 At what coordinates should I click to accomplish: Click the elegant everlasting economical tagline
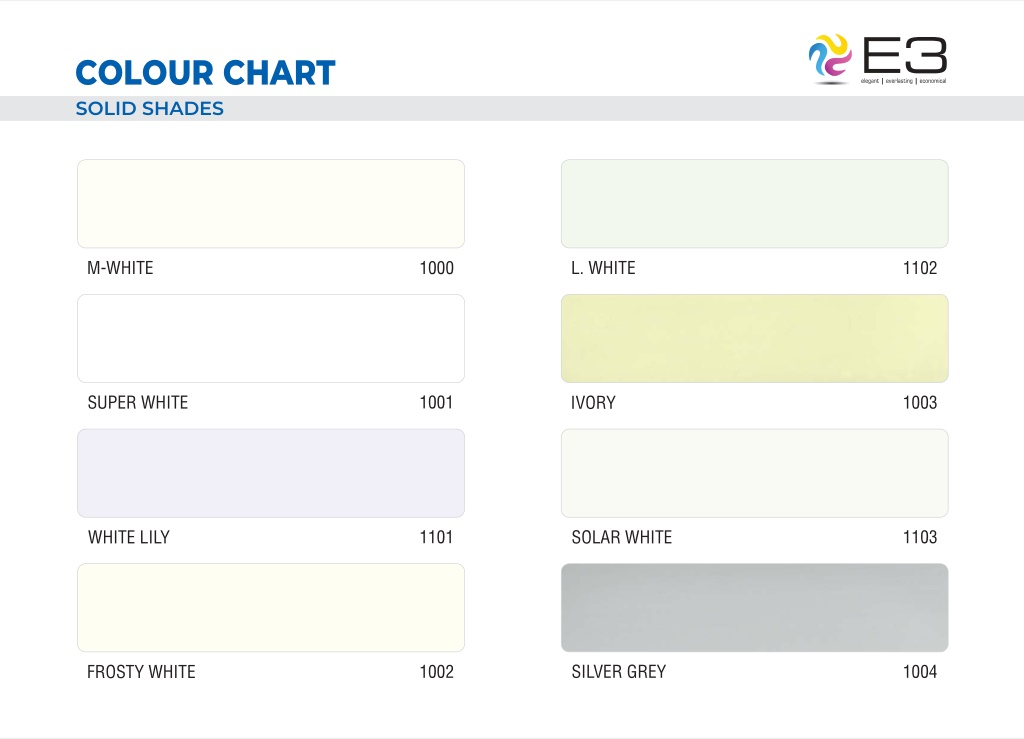[x=903, y=81]
